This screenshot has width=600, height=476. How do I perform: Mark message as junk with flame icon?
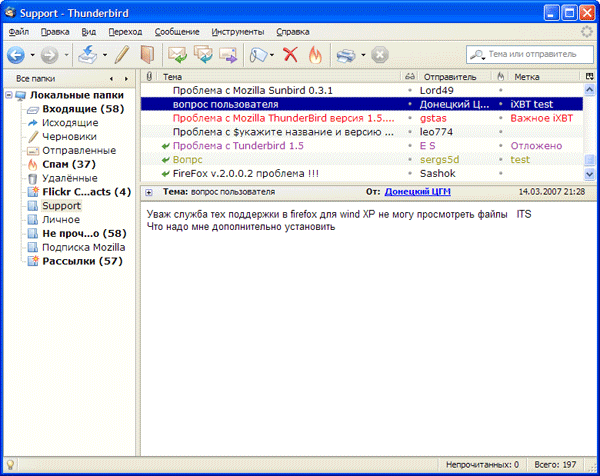(315, 54)
